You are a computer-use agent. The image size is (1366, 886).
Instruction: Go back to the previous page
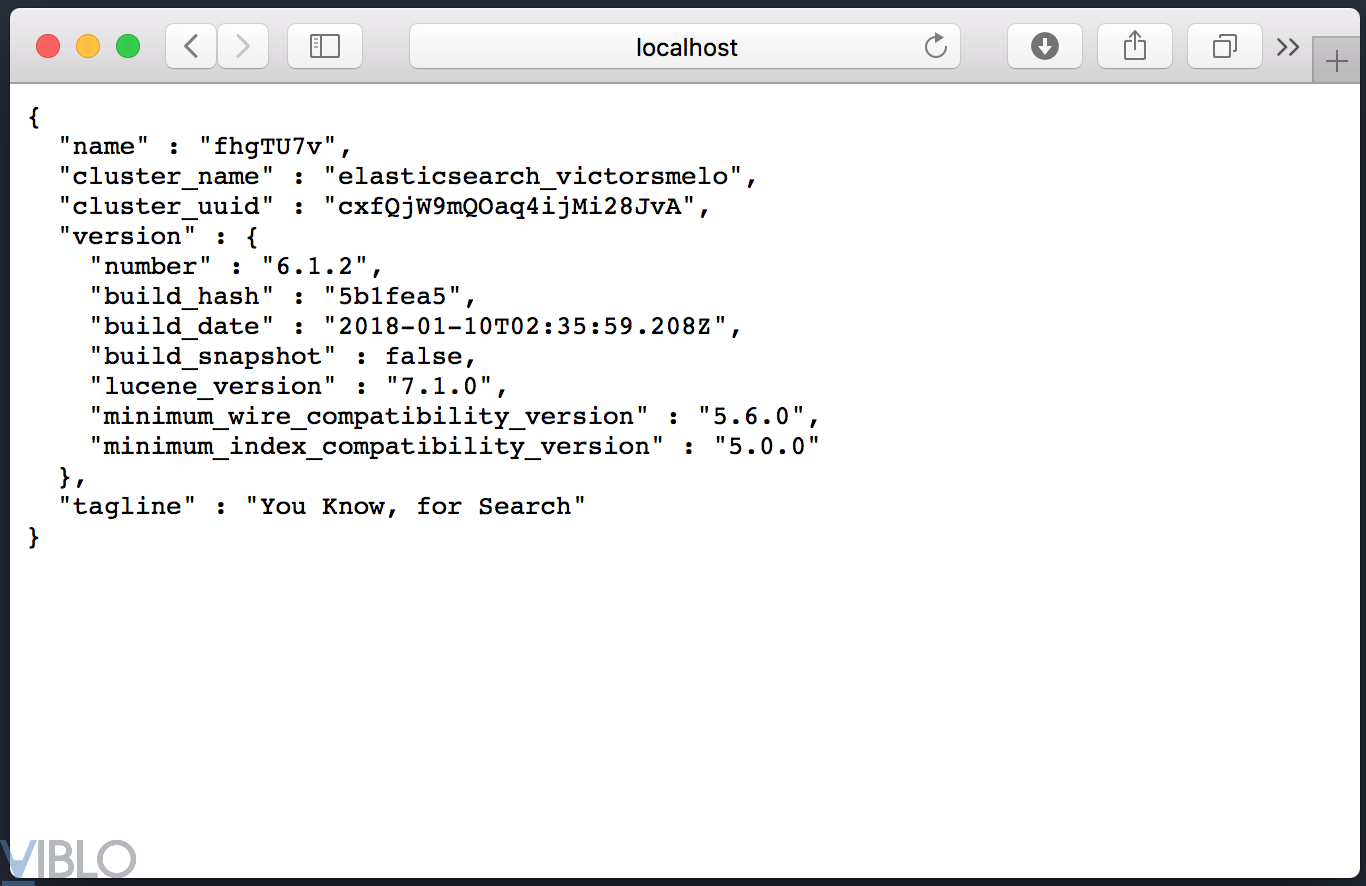191,46
